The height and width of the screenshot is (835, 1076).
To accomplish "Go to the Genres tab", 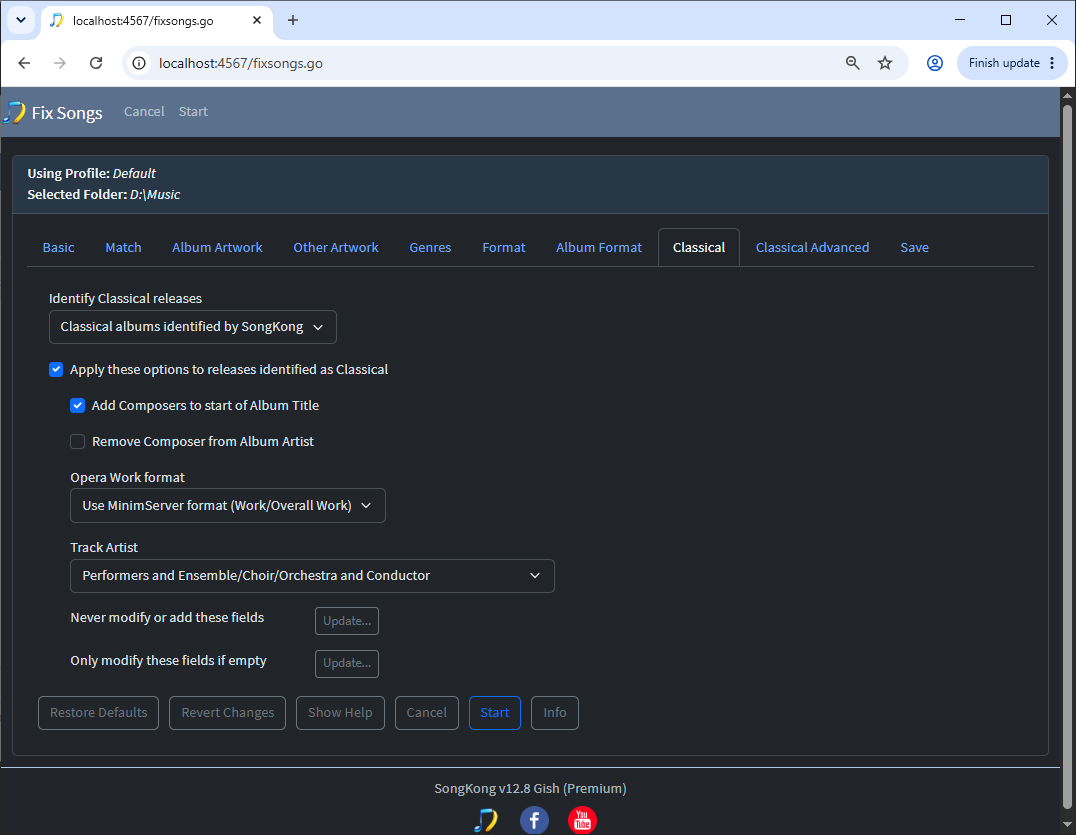I will point(430,248).
